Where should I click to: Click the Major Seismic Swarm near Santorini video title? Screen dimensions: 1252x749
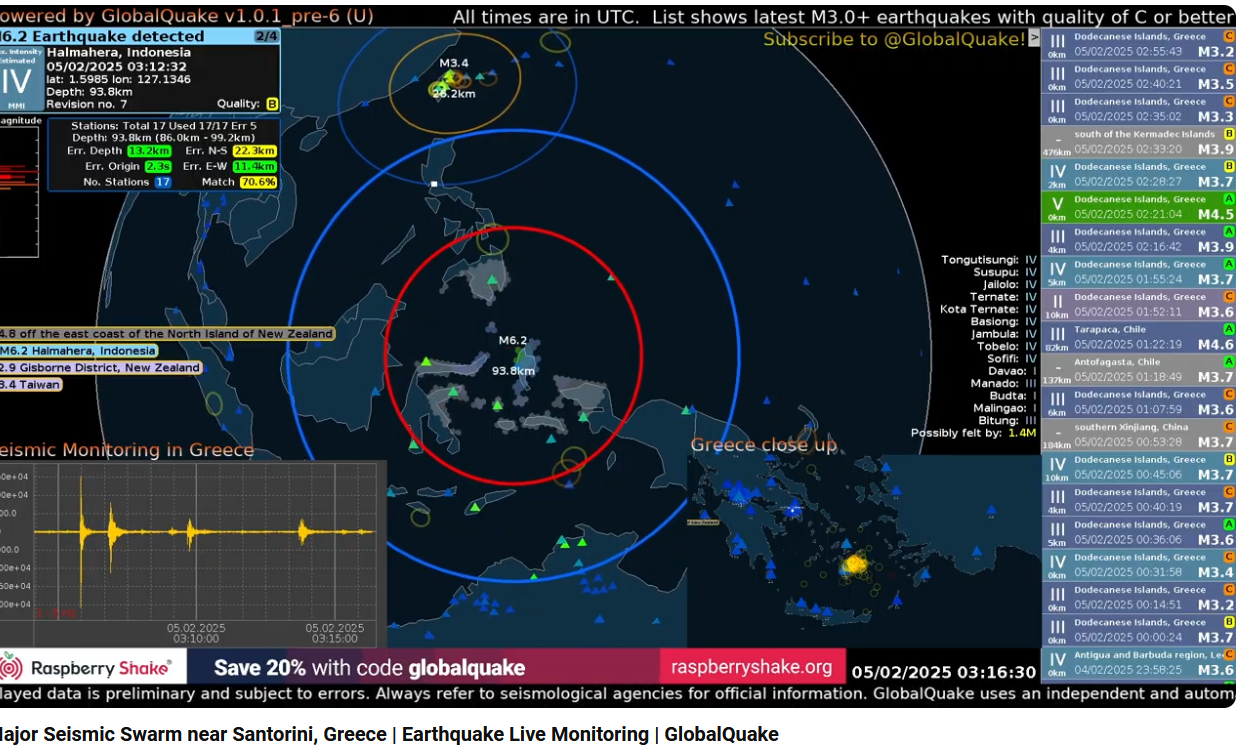[389, 734]
